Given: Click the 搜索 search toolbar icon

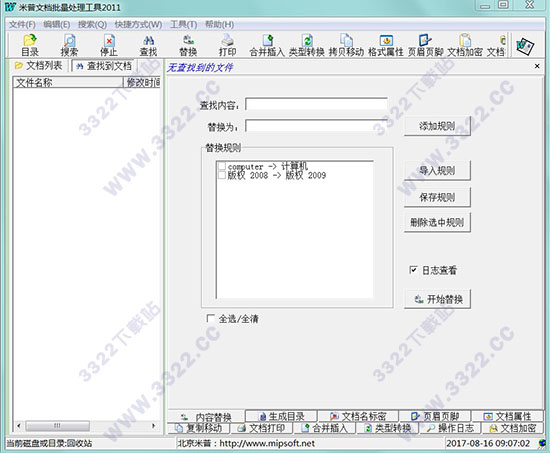Looking at the screenshot, I should pos(69,46).
